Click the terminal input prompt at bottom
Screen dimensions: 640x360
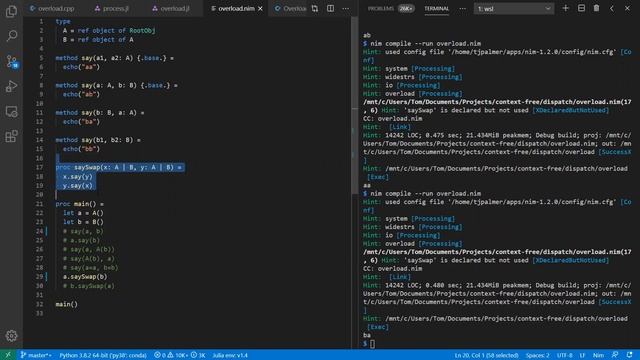(372, 344)
